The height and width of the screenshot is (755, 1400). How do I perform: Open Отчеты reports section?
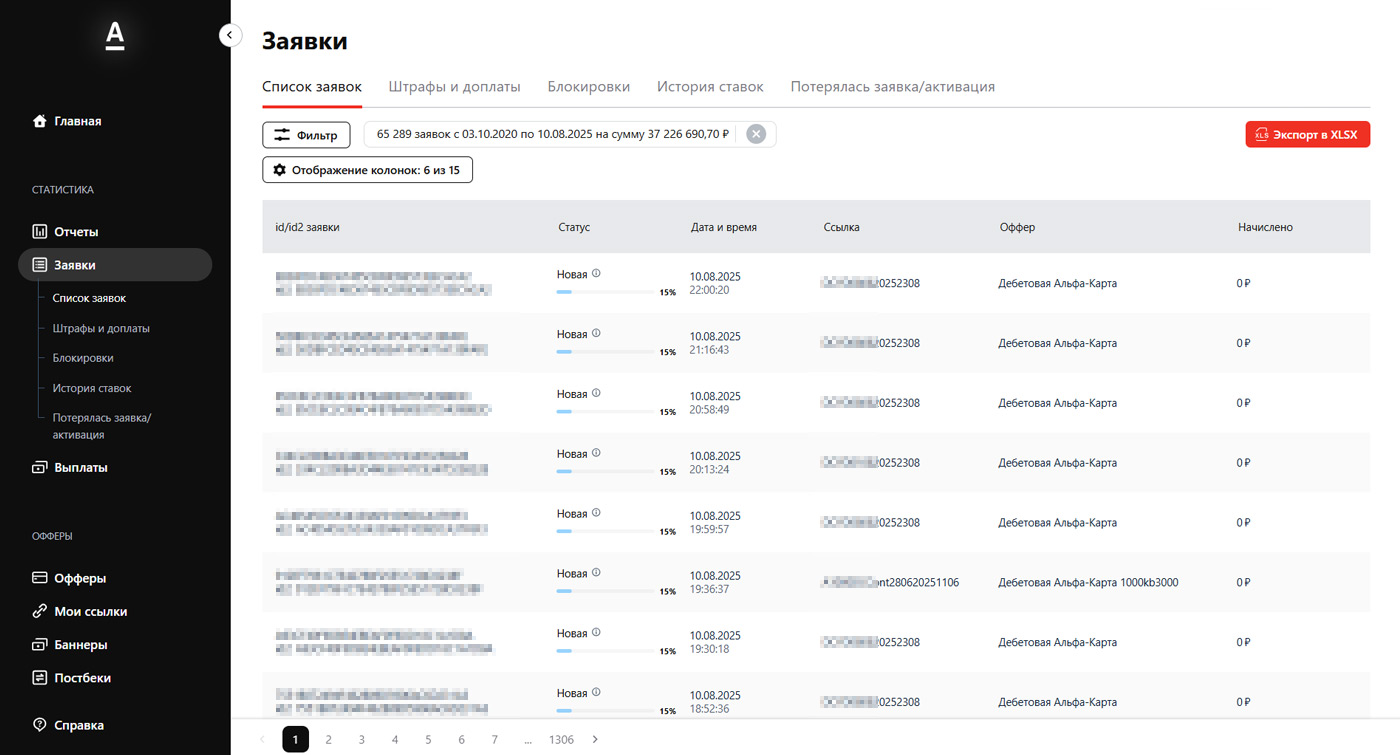tap(76, 232)
